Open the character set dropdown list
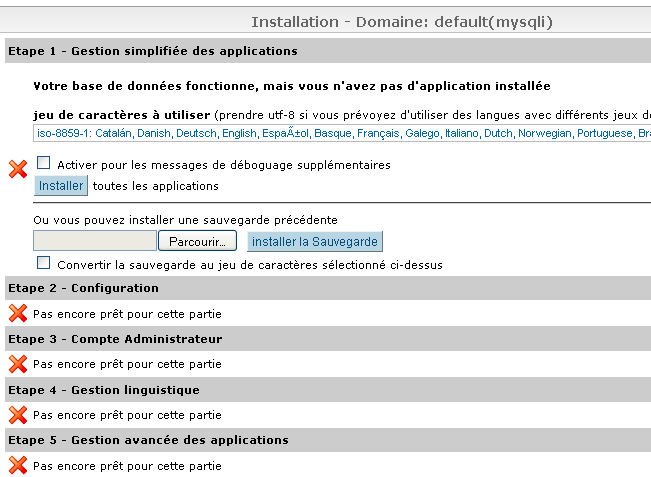This screenshot has width=651, height=477. tap(340, 133)
